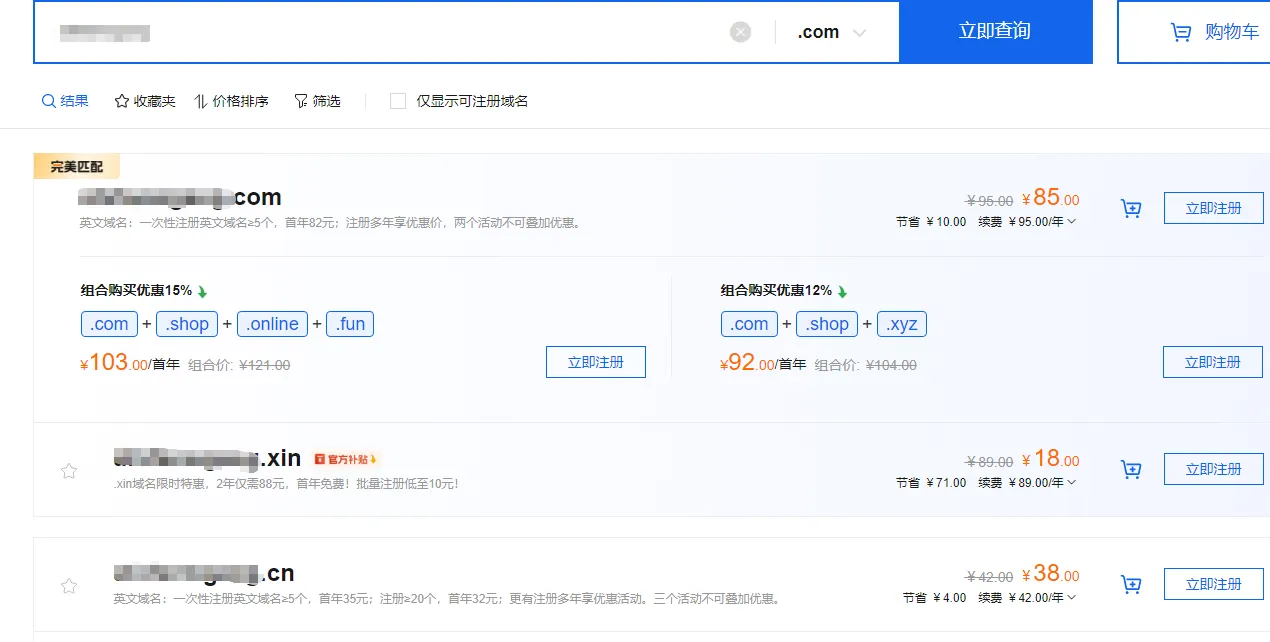Clear the search box with the X icon
The width and height of the screenshot is (1270, 642).
click(740, 31)
